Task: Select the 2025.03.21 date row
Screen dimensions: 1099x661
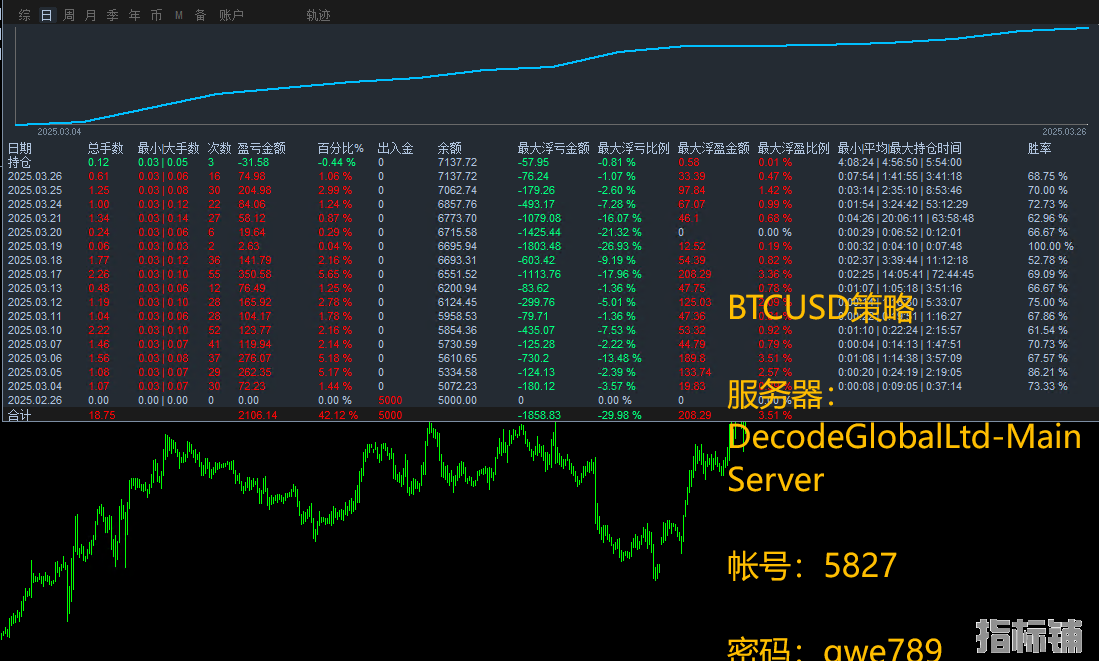Action: [35, 218]
